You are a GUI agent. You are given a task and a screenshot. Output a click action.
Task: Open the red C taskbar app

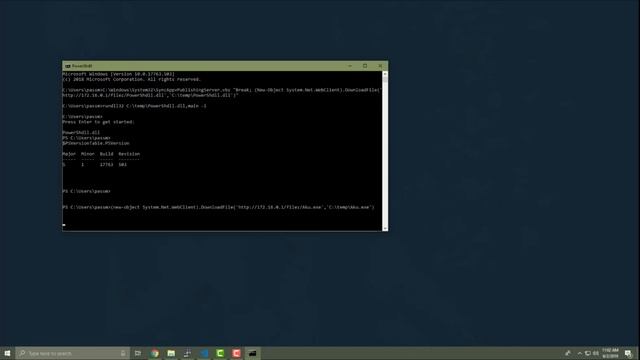tap(236, 353)
